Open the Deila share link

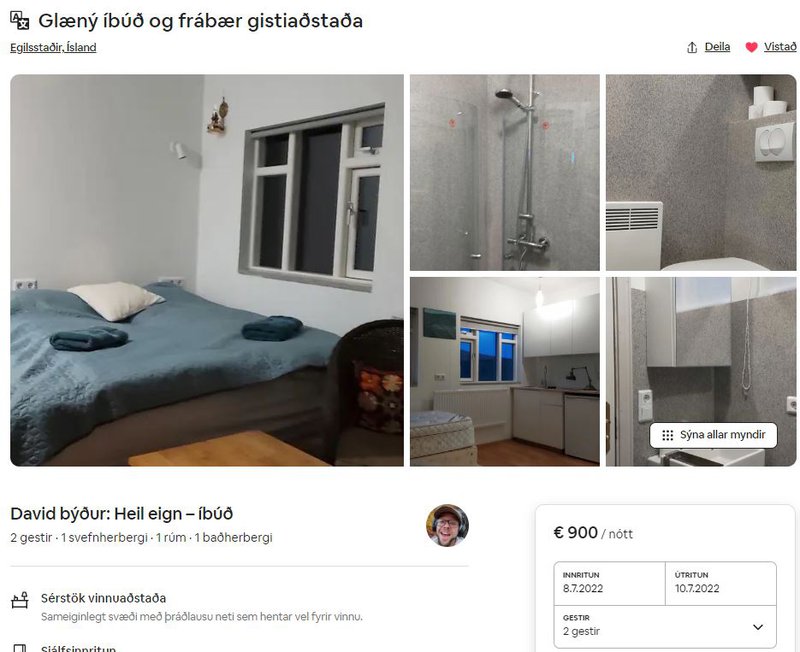pyautogui.click(x=717, y=47)
